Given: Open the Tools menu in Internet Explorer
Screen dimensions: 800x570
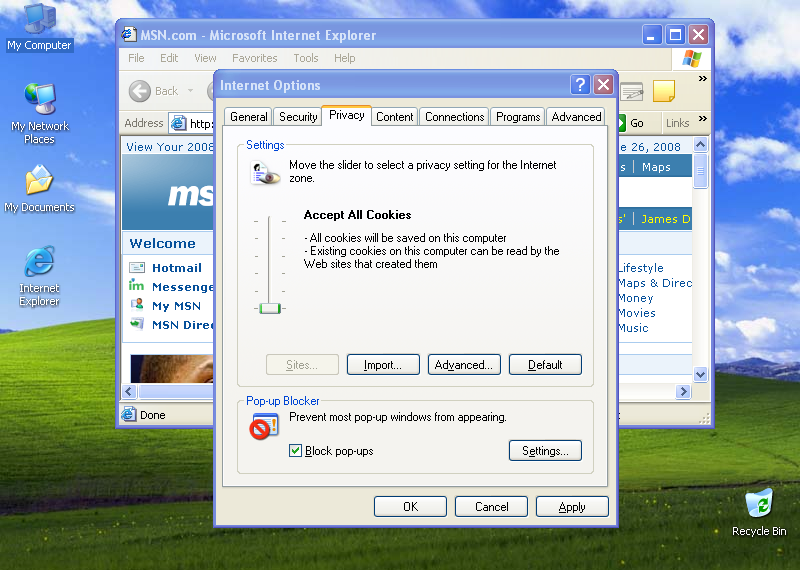Looking at the screenshot, I should [306, 58].
